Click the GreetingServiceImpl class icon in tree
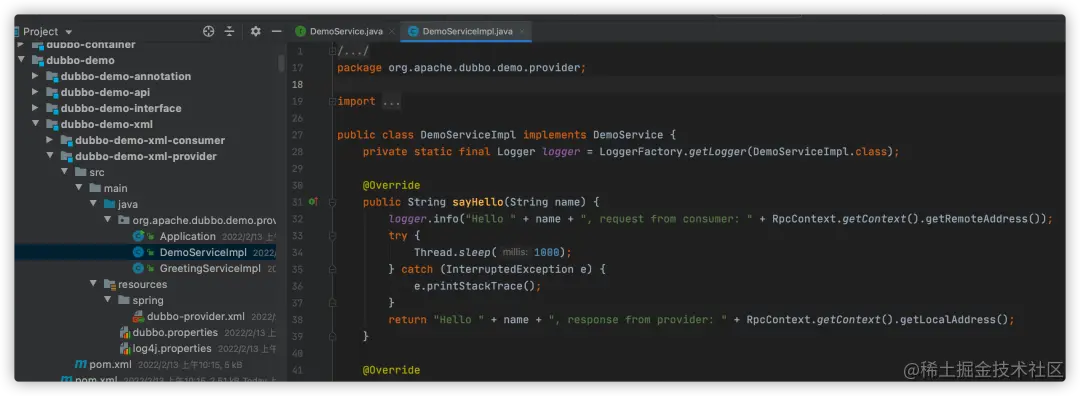This screenshot has height=396, width=1080. [138, 269]
